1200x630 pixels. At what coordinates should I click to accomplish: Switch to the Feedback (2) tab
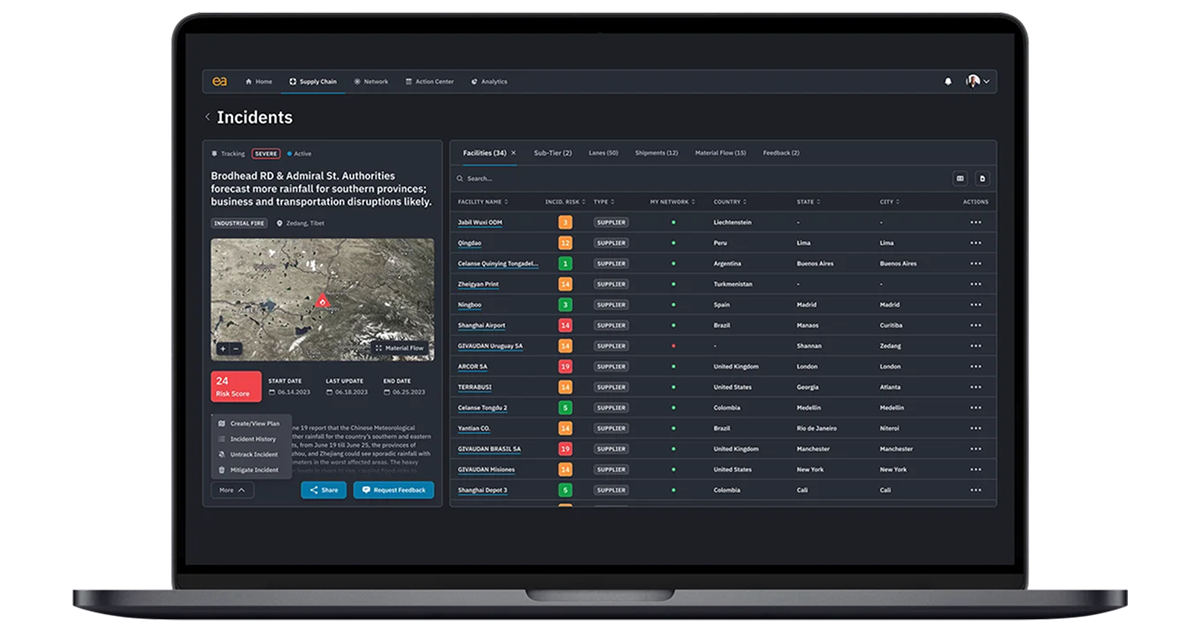click(x=781, y=153)
